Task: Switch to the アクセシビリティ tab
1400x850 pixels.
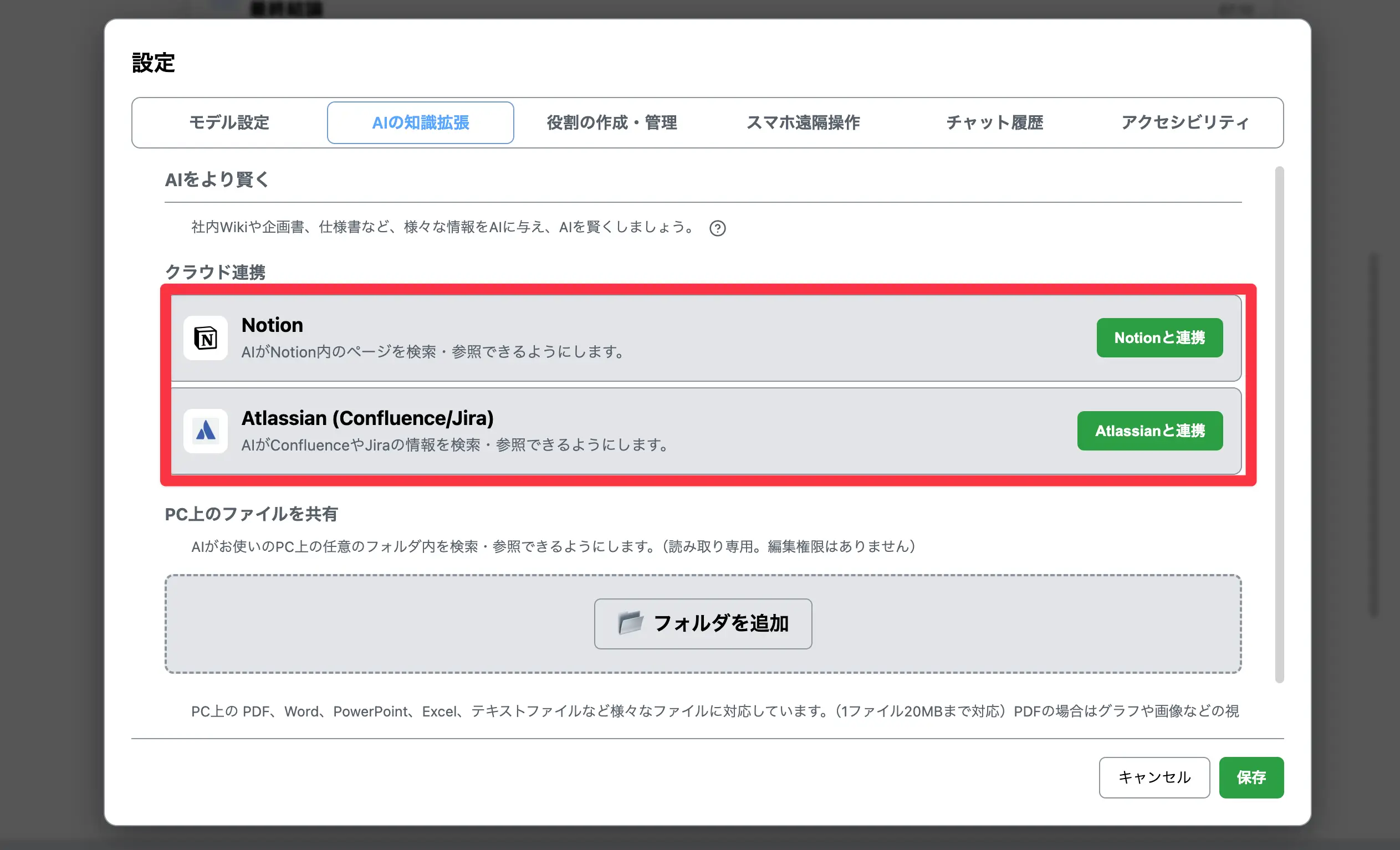Action: 1185,122
